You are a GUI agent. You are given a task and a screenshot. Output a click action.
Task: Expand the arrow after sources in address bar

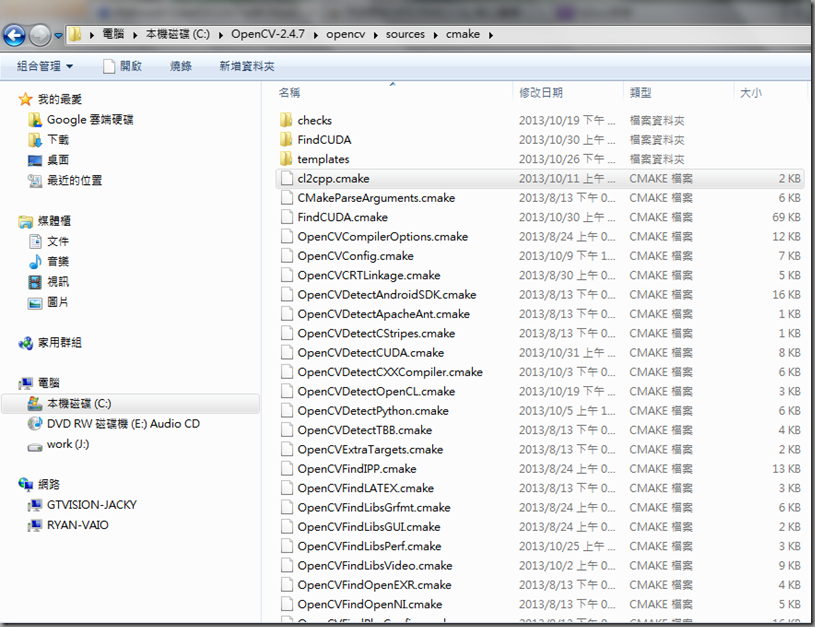click(x=435, y=35)
